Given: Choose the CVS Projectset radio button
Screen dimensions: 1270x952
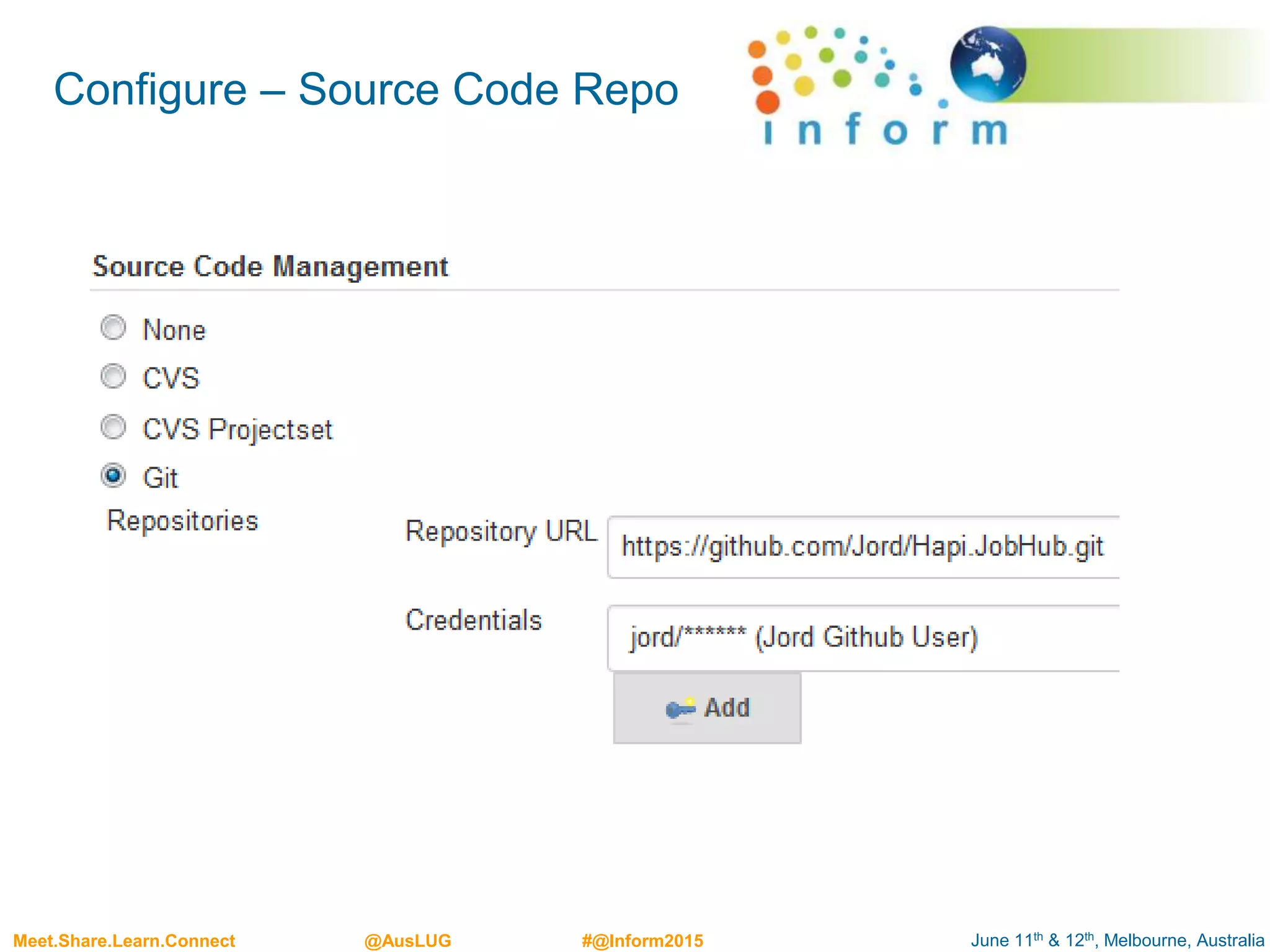Looking at the screenshot, I should [113, 427].
